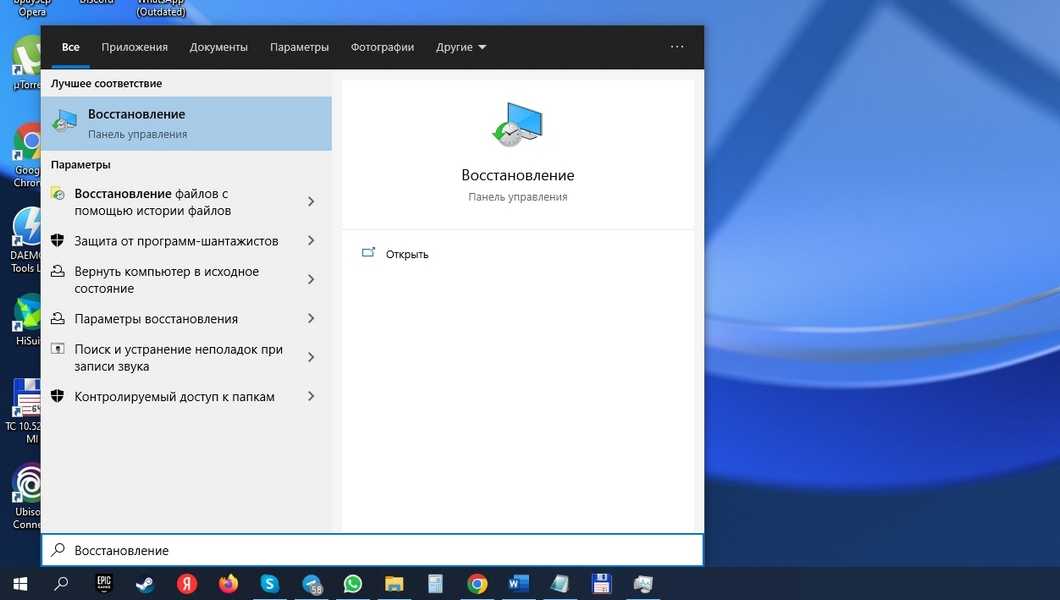The height and width of the screenshot is (600, 1060).
Task: Expand arrow for "Защита от программ-шантажистов"
Action: [x=311, y=241]
